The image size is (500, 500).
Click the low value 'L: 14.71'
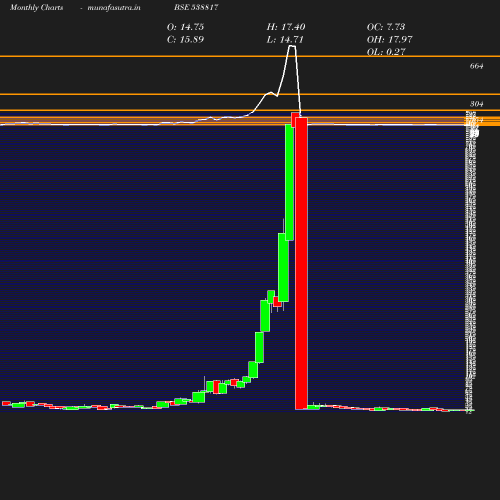point(285,40)
